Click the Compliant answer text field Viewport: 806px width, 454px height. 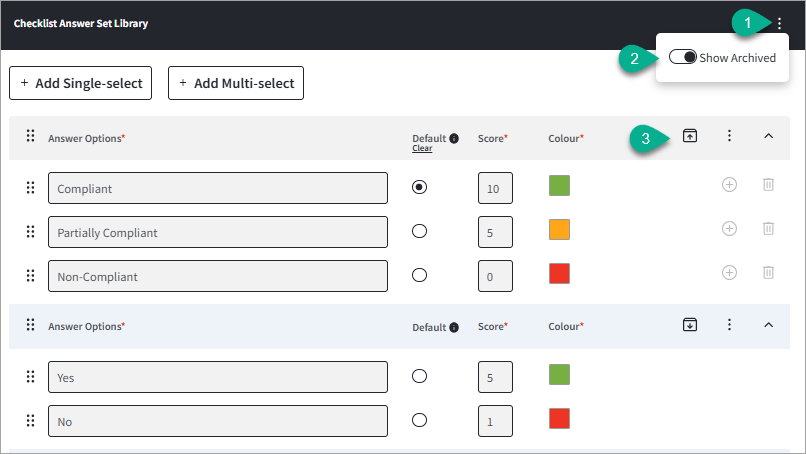pyautogui.click(x=218, y=188)
